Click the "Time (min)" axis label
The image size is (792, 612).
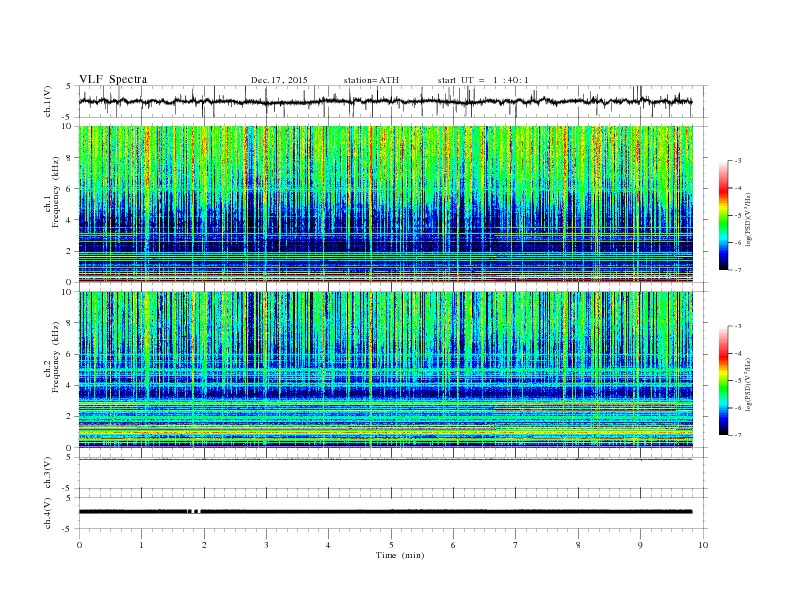tap(400, 555)
